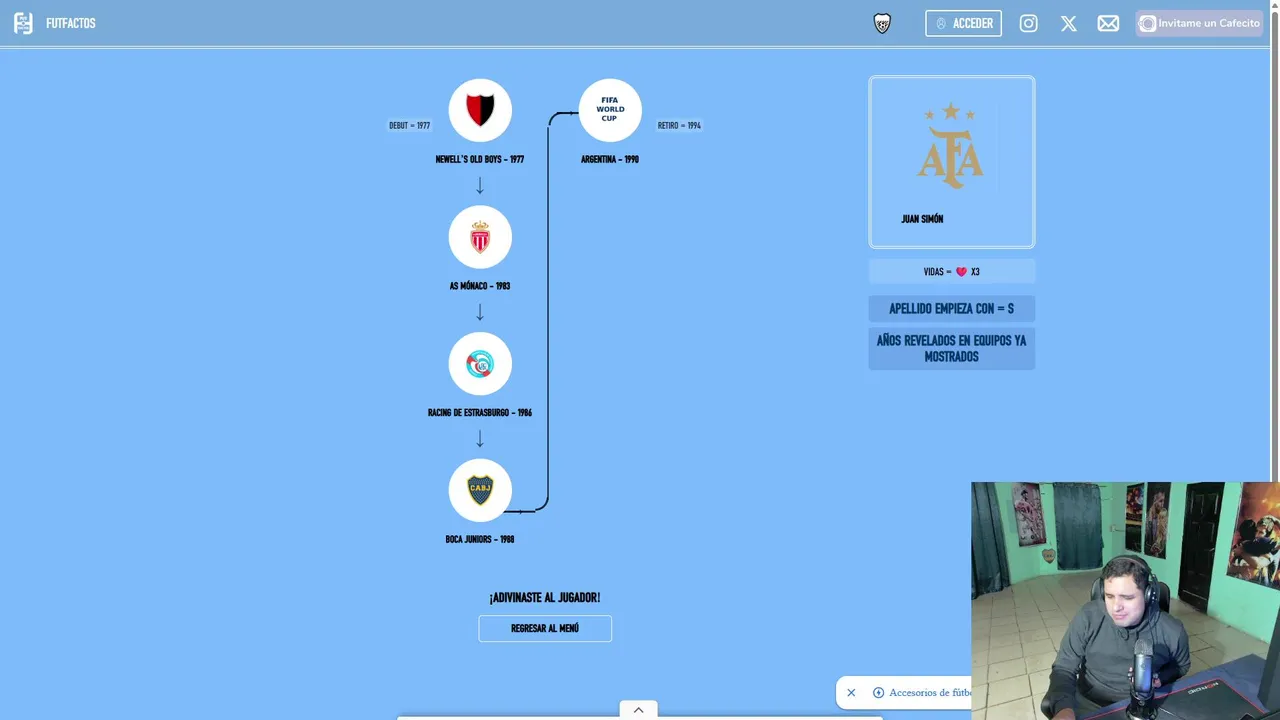The width and height of the screenshot is (1280, 720).
Task: Open the X (Twitter) icon link
Action: point(1068,23)
